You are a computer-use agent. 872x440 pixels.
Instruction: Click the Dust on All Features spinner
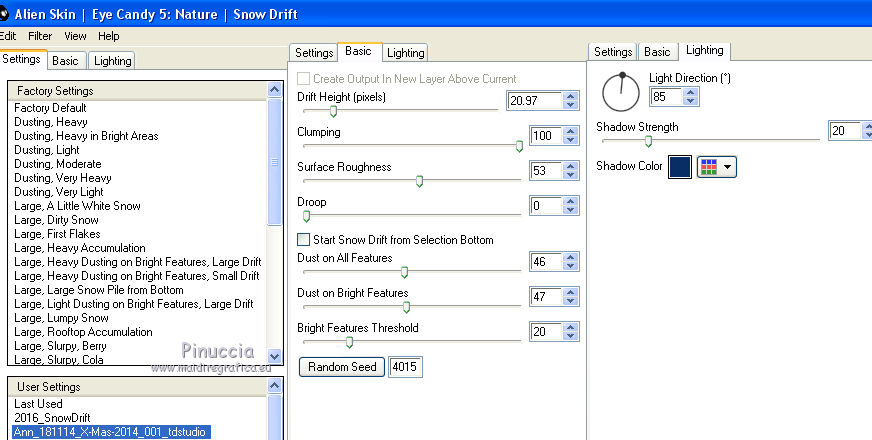point(570,261)
